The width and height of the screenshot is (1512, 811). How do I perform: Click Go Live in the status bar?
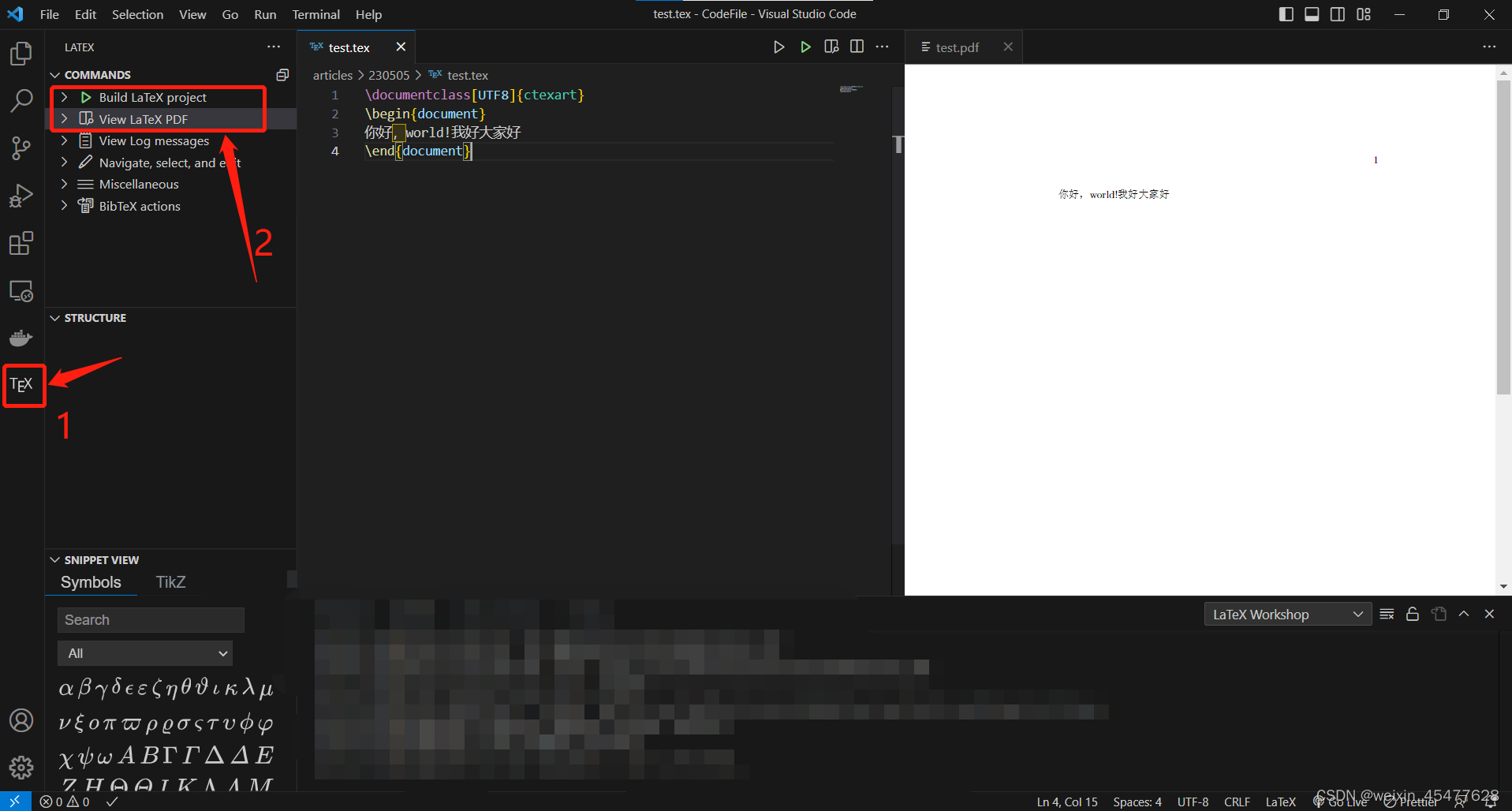click(x=1341, y=802)
